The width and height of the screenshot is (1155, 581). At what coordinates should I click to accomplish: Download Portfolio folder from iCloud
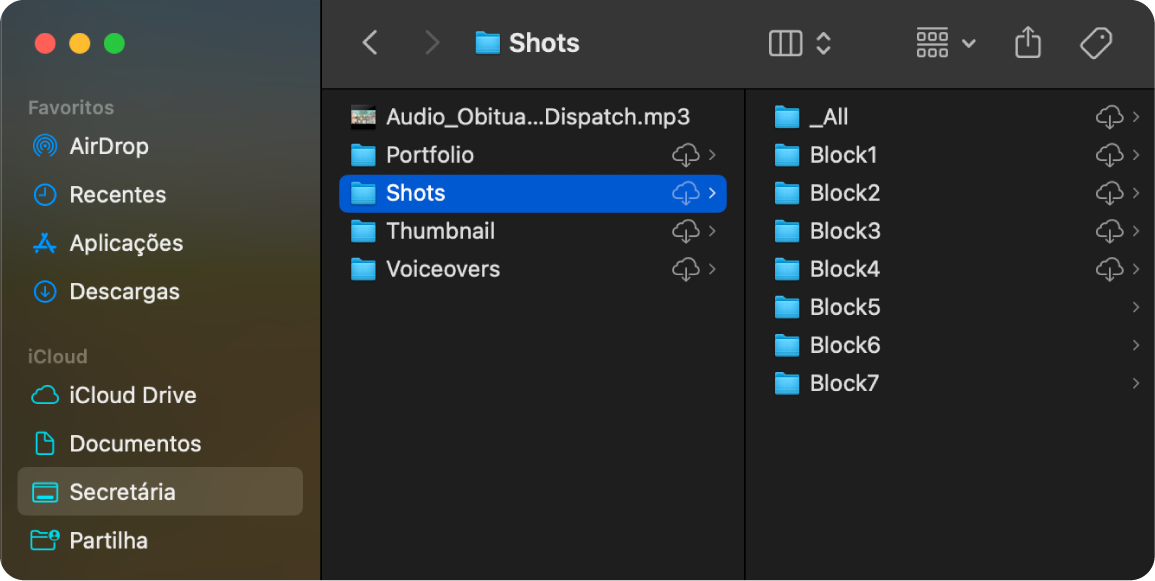click(x=685, y=155)
